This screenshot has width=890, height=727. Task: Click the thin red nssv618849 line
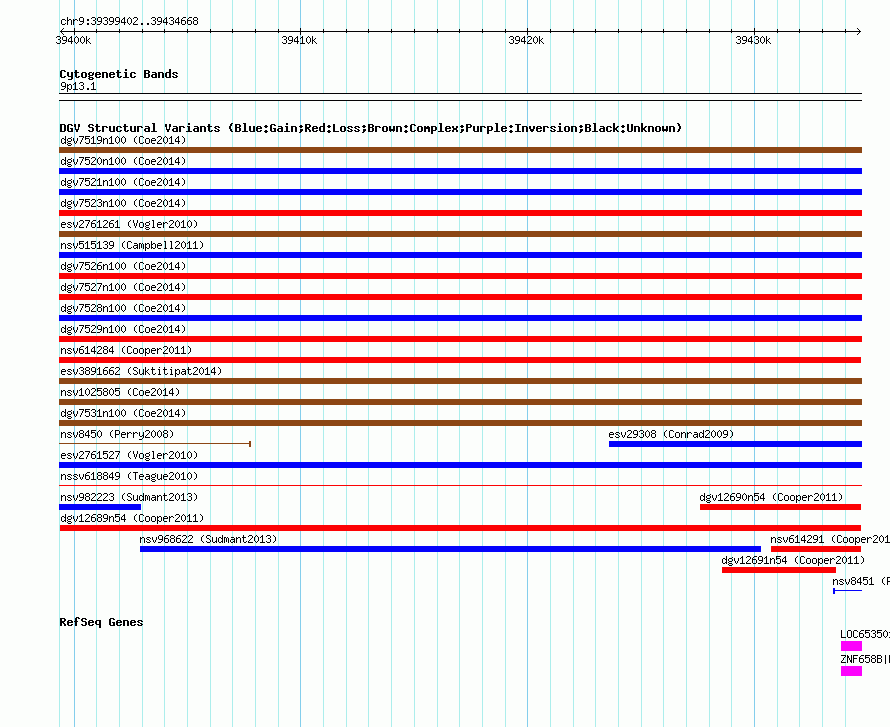pyautogui.click(x=460, y=486)
